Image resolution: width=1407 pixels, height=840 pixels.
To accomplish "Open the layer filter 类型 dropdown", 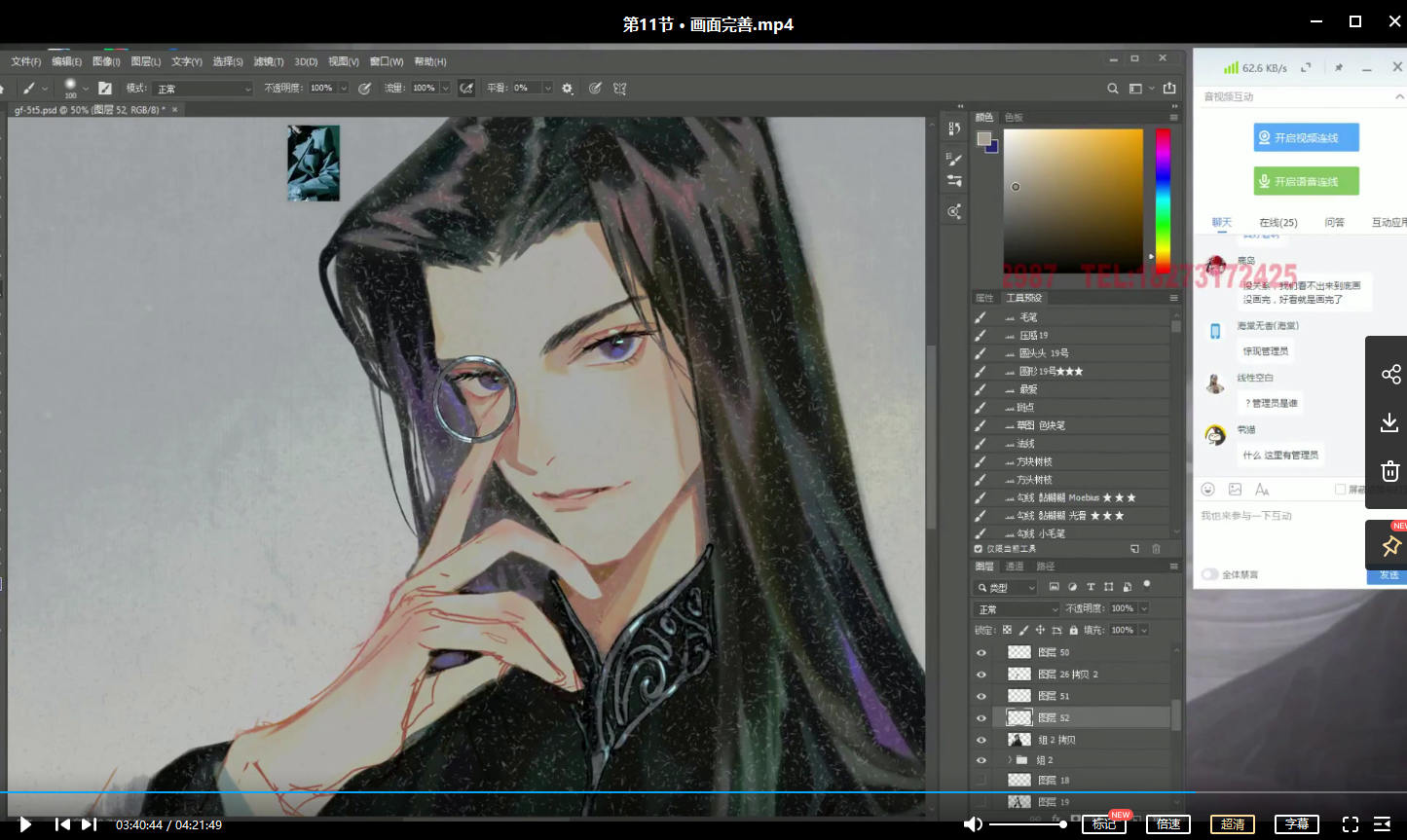I will tap(1006, 588).
